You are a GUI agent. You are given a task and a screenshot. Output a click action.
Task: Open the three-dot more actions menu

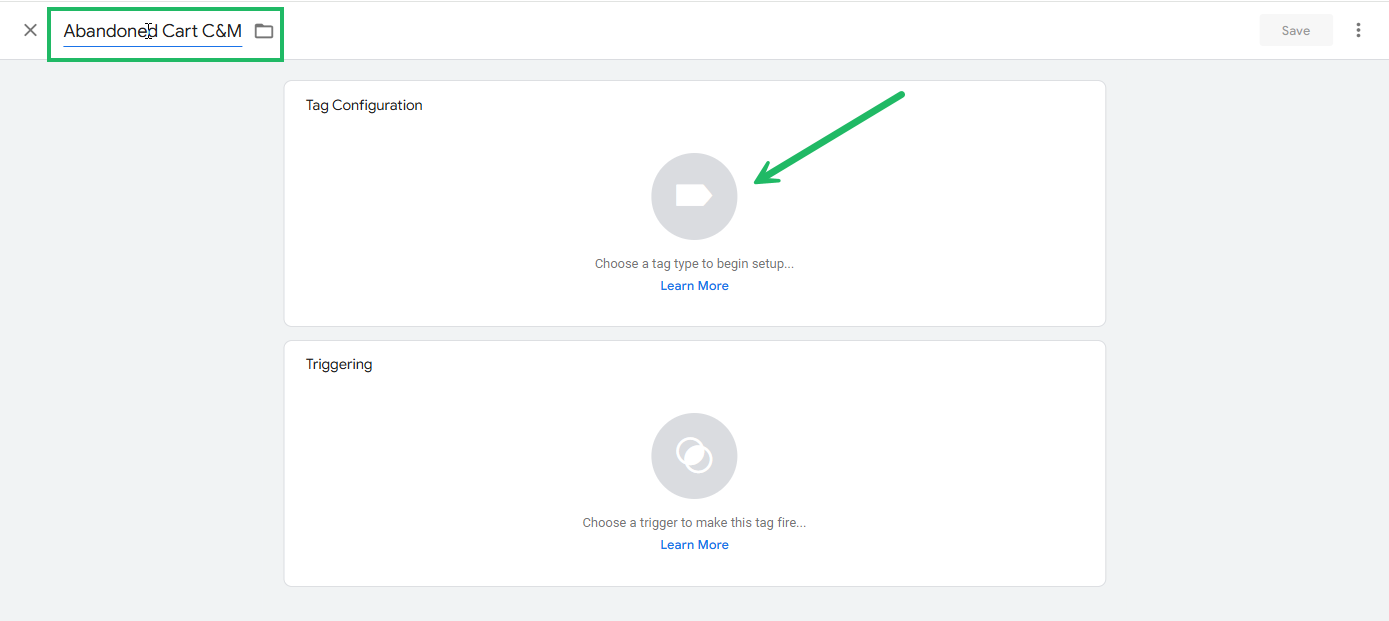(1358, 30)
